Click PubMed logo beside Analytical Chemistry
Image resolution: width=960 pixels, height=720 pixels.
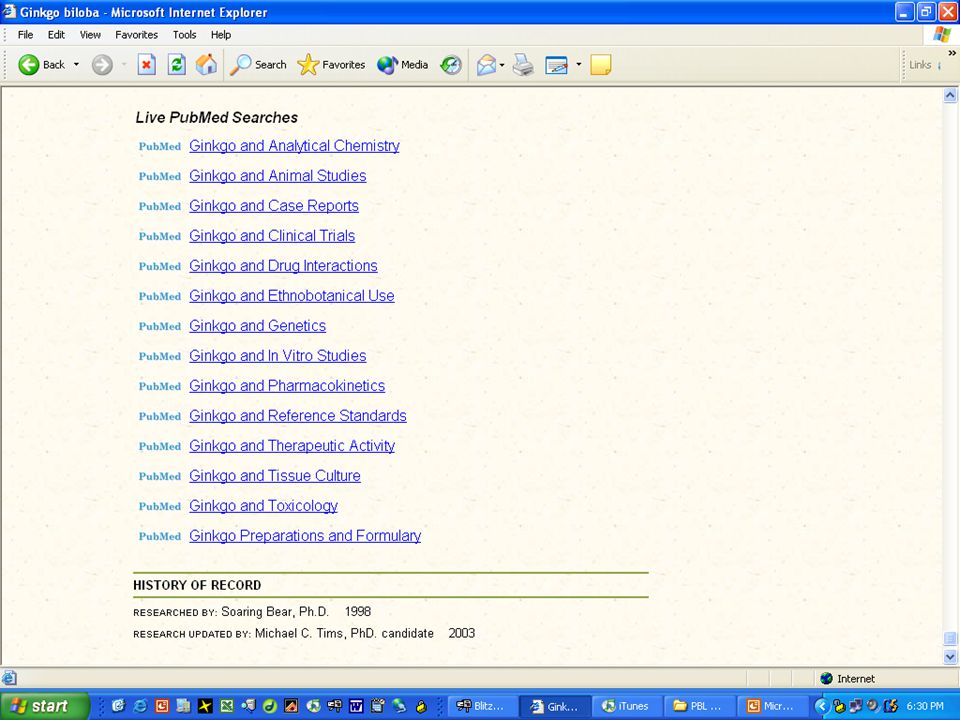pos(160,146)
